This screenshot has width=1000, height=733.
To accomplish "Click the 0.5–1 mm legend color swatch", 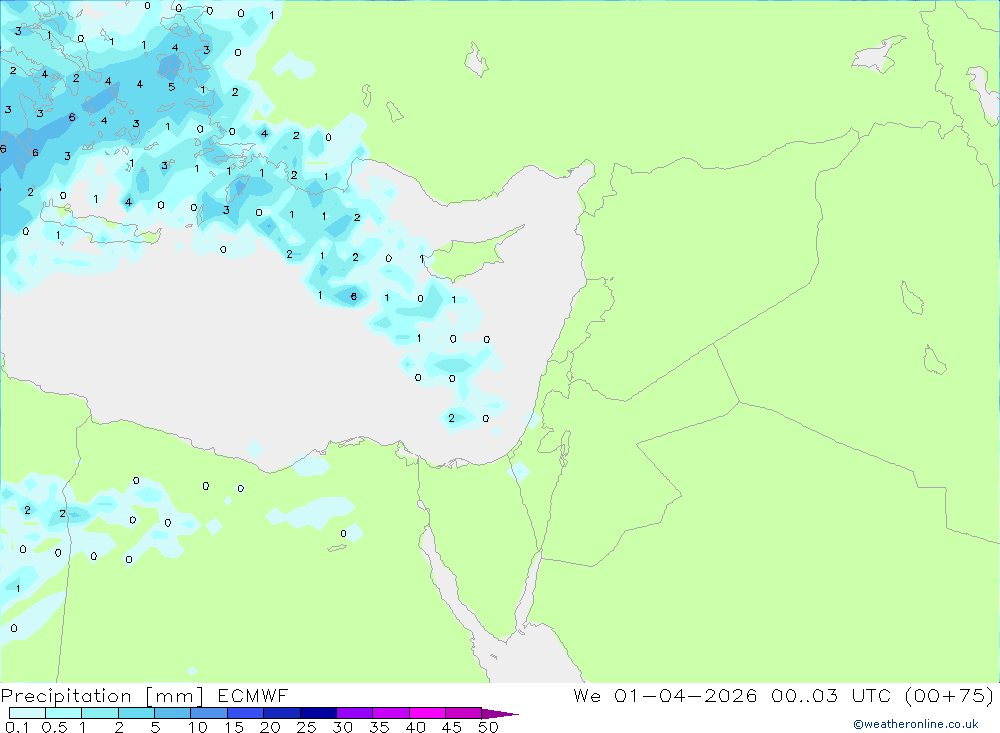I will tap(63, 713).
